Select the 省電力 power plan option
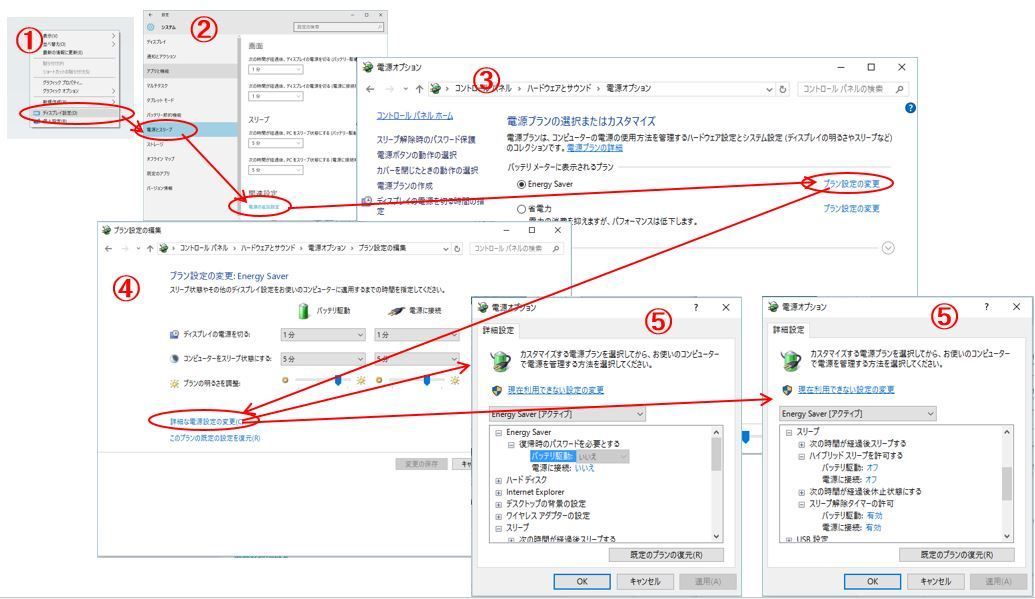This screenshot has height=599, width=1035. click(x=520, y=207)
